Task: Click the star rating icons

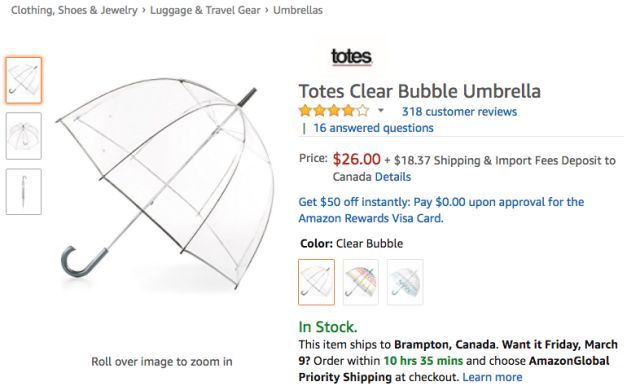Action: [x=334, y=111]
